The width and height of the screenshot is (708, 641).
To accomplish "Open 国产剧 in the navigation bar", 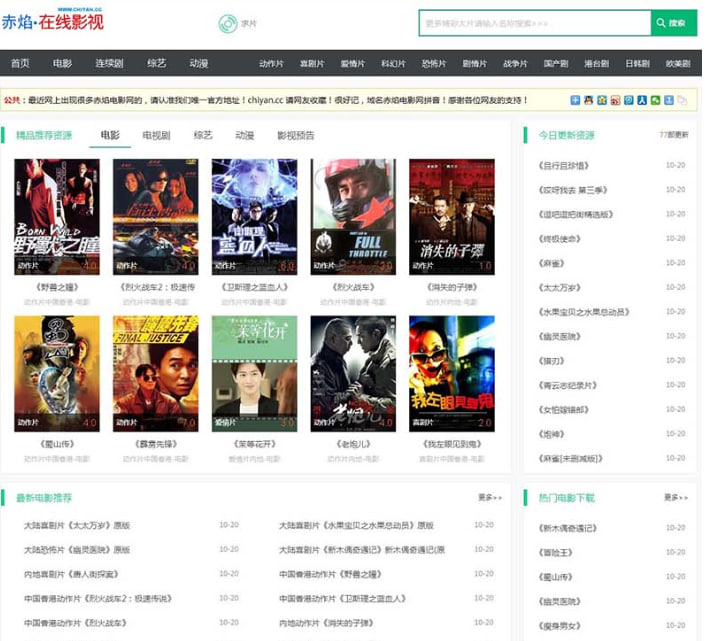I will point(556,64).
